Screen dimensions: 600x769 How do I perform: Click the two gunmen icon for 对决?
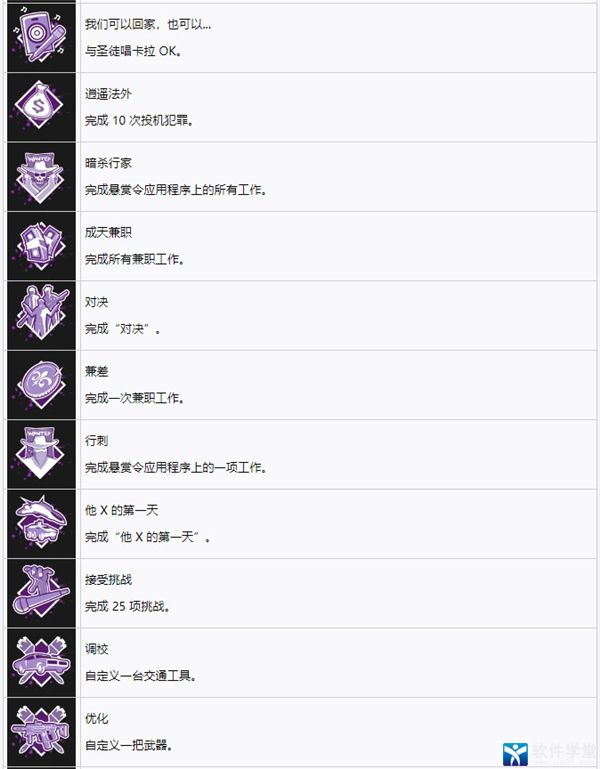[x=41, y=315]
